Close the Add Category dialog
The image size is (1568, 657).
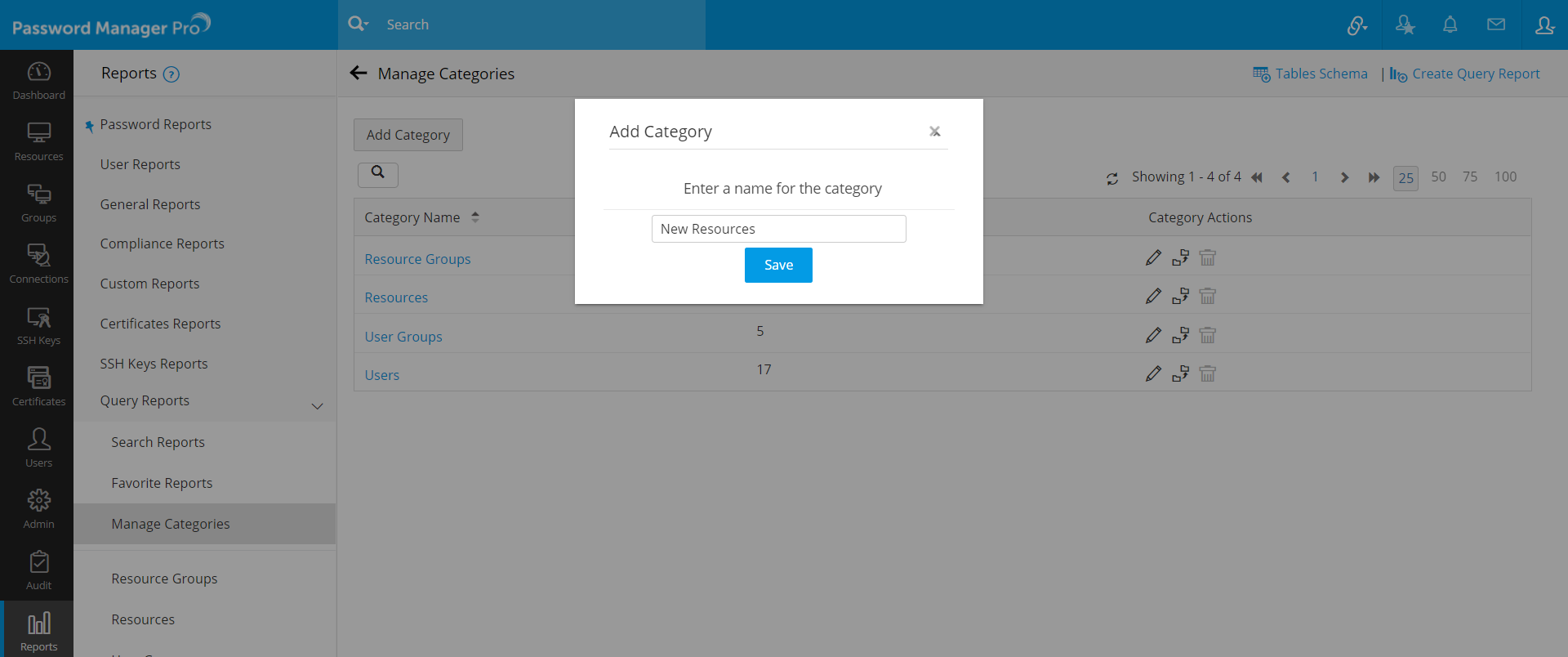(x=935, y=132)
